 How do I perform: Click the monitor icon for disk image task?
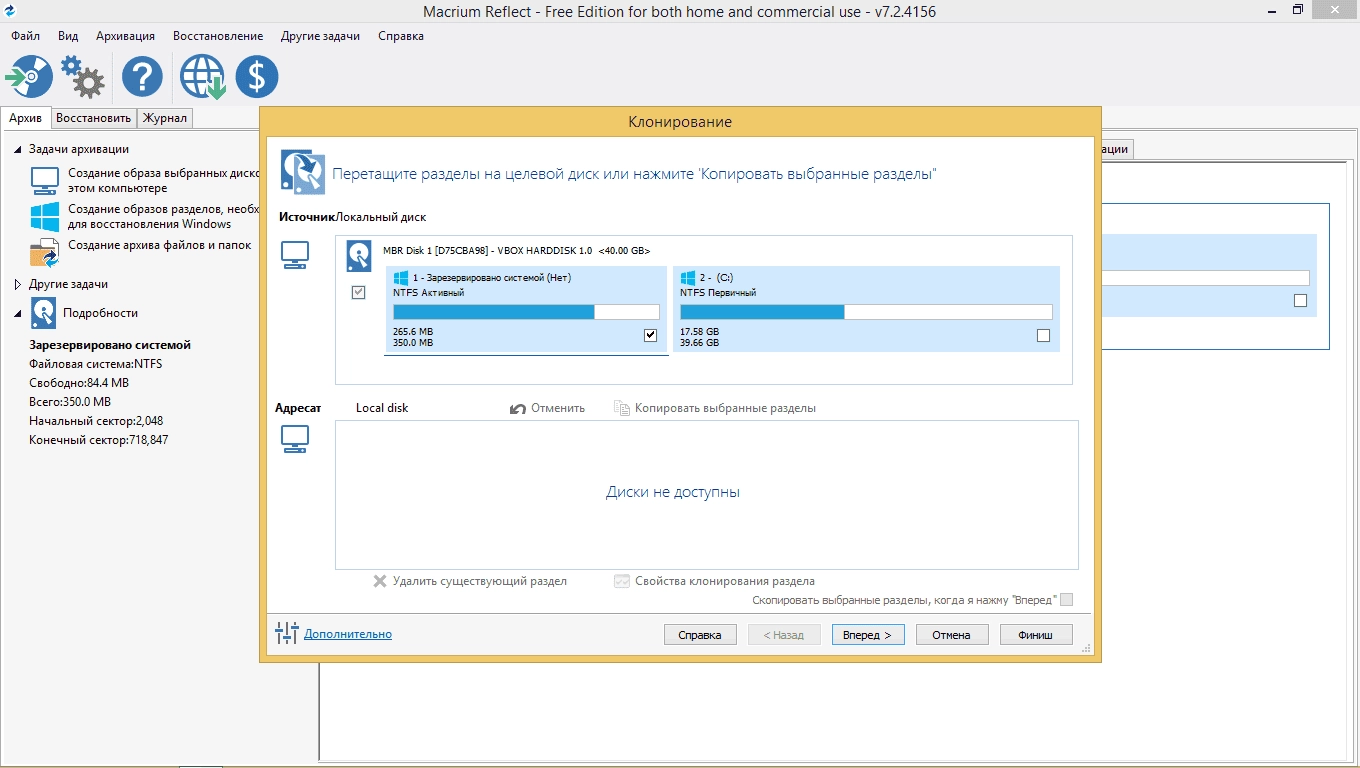tap(45, 180)
